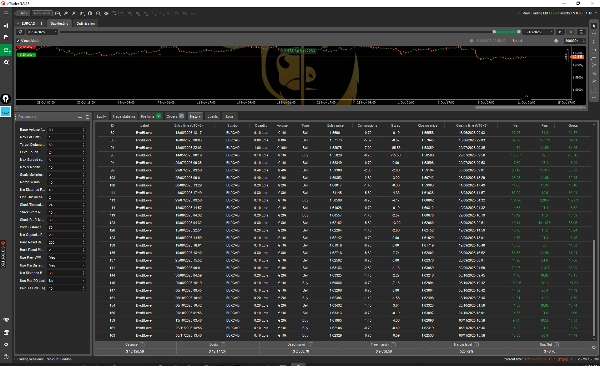Viewport: 600px width, 366px height.
Task: Click the round black-and-white sidebar icon
Action: pos(6,99)
